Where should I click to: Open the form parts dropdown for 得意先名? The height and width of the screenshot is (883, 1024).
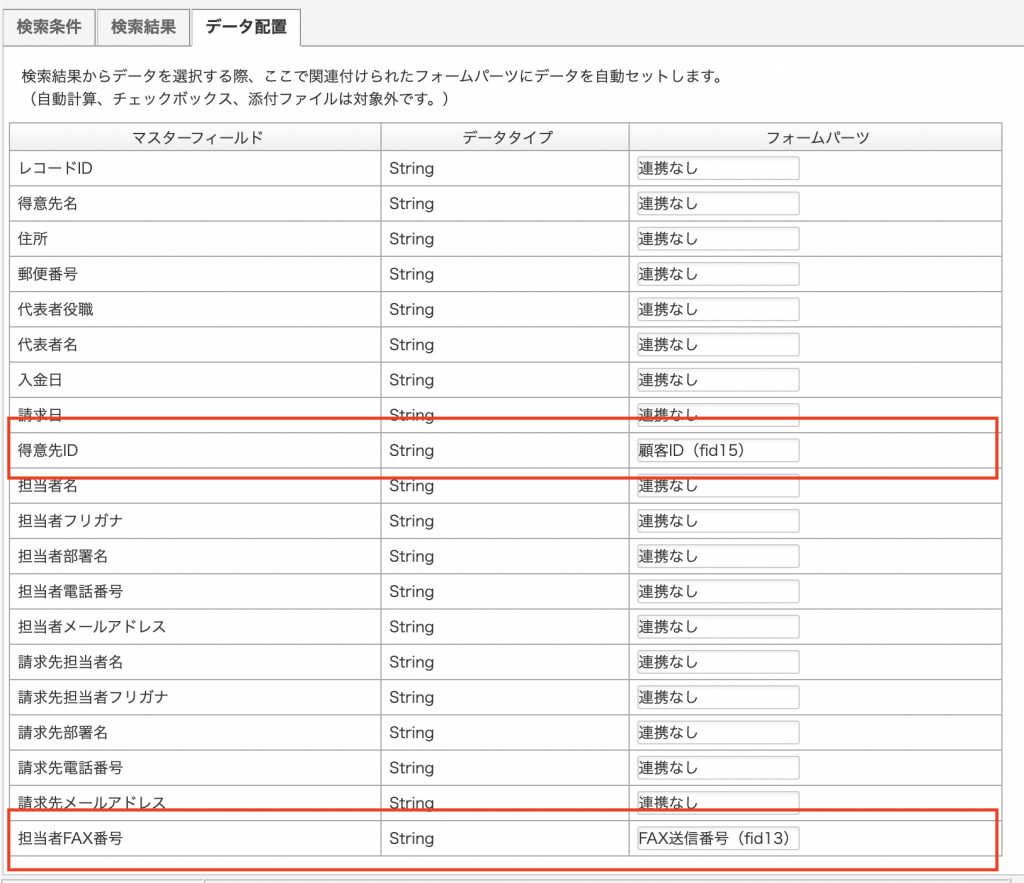[x=718, y=204]
